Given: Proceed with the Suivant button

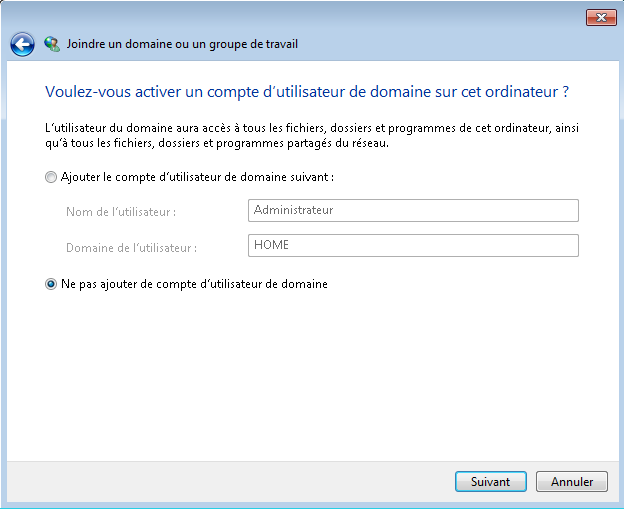Looking at the screenshot, I should point(491,482).
